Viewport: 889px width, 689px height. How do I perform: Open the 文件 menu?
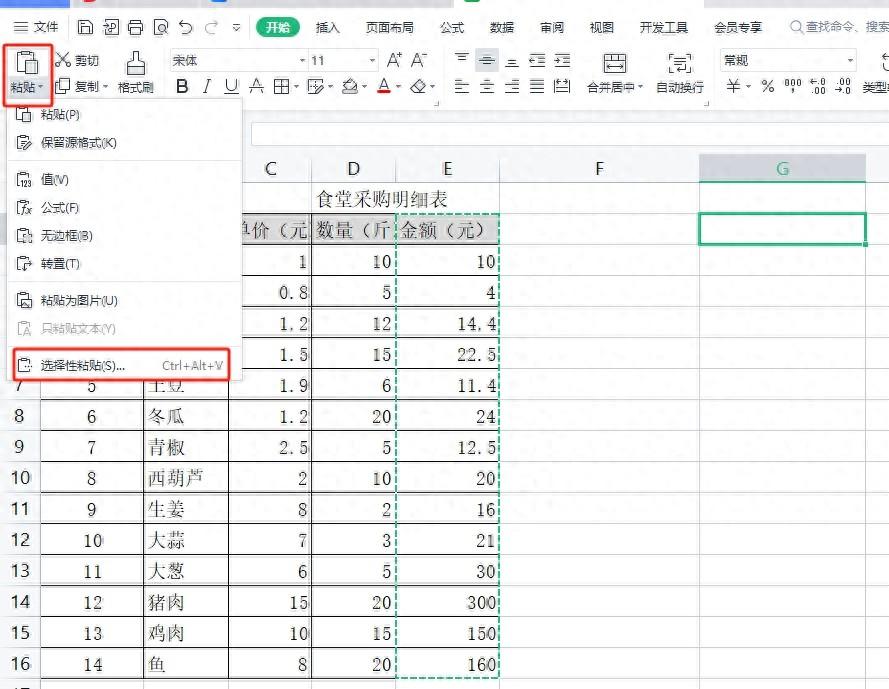[35, 27]
